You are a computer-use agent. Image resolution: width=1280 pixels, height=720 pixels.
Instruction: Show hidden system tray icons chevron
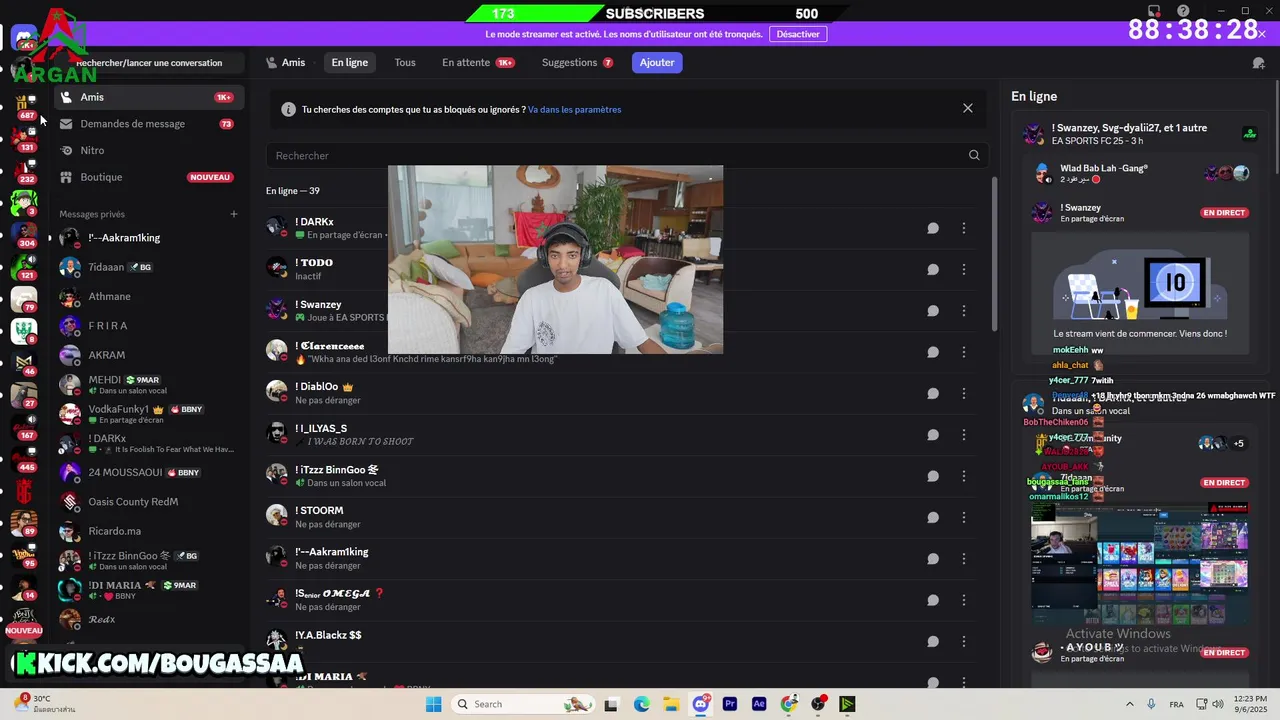1130,704
